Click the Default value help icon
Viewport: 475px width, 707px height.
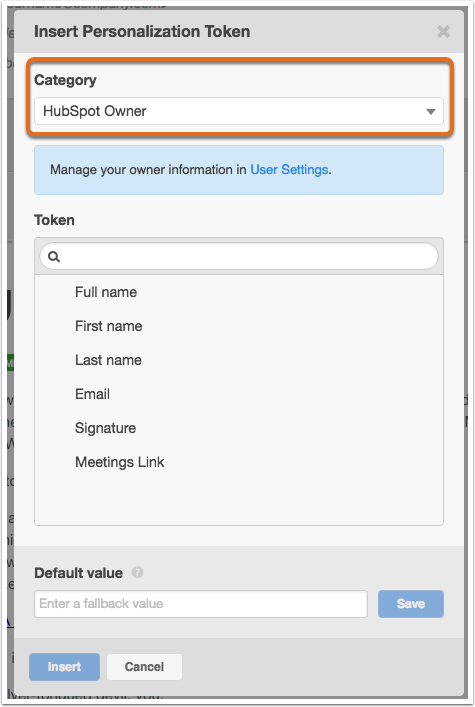[137, 572]
